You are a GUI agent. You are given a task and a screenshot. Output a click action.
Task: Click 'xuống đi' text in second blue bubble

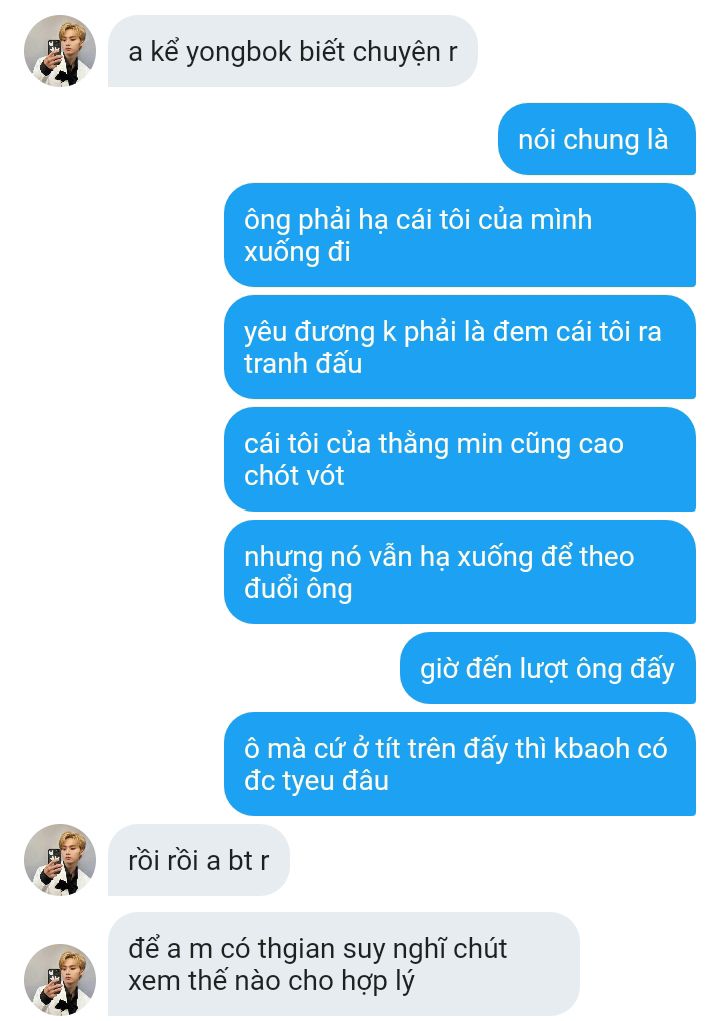pyautogui.click(x=297, y=252)
